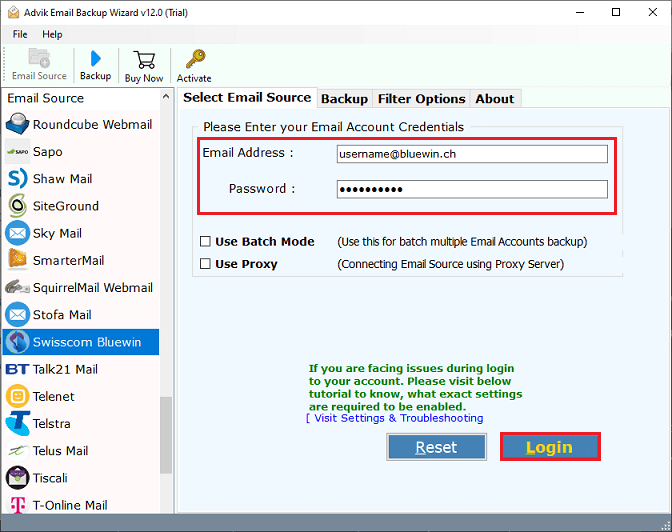Click Advik app icon in title bar
672x532 pixels.
coord(14,12)
